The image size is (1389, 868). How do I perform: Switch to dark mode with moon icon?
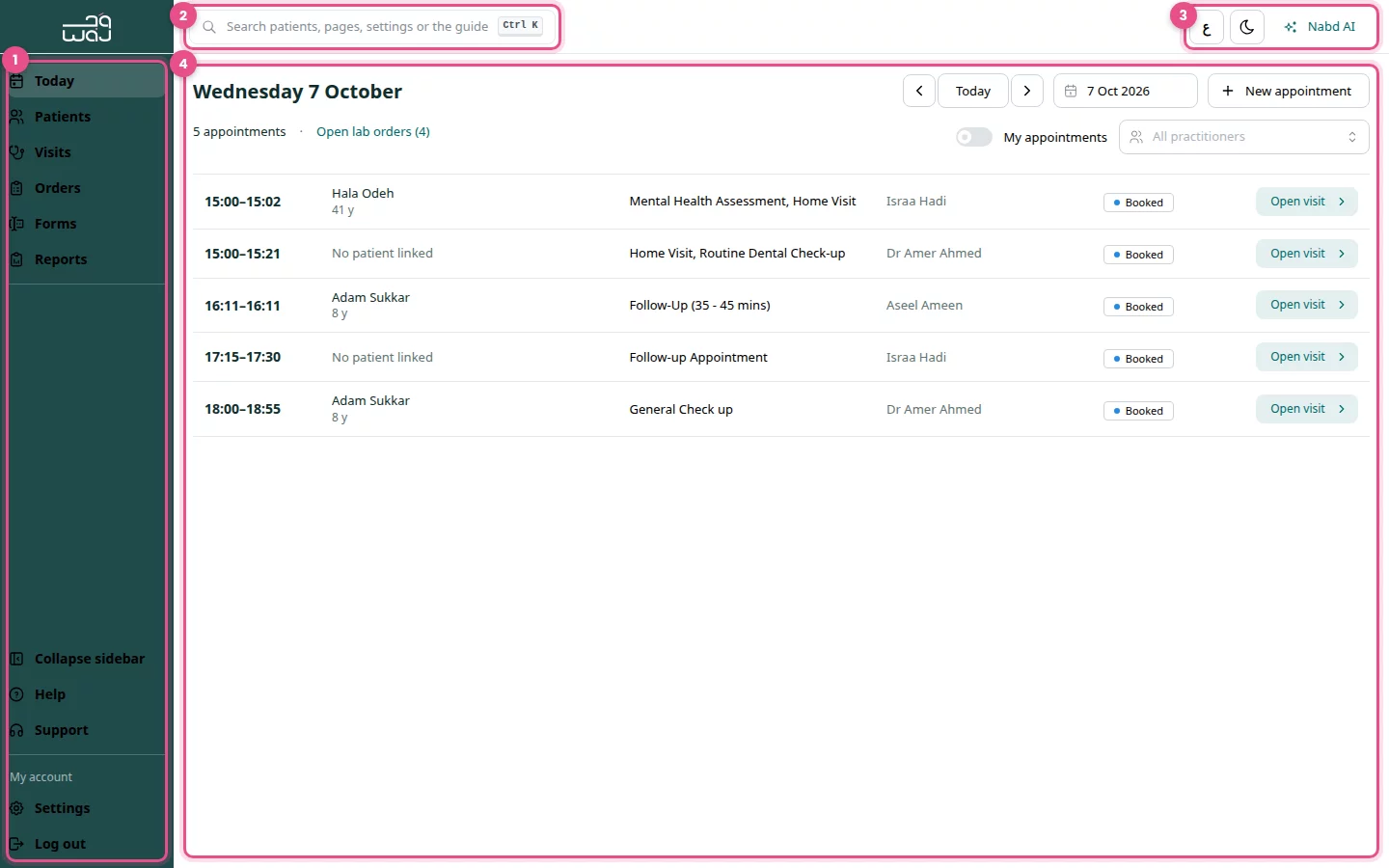(1247, 27)
